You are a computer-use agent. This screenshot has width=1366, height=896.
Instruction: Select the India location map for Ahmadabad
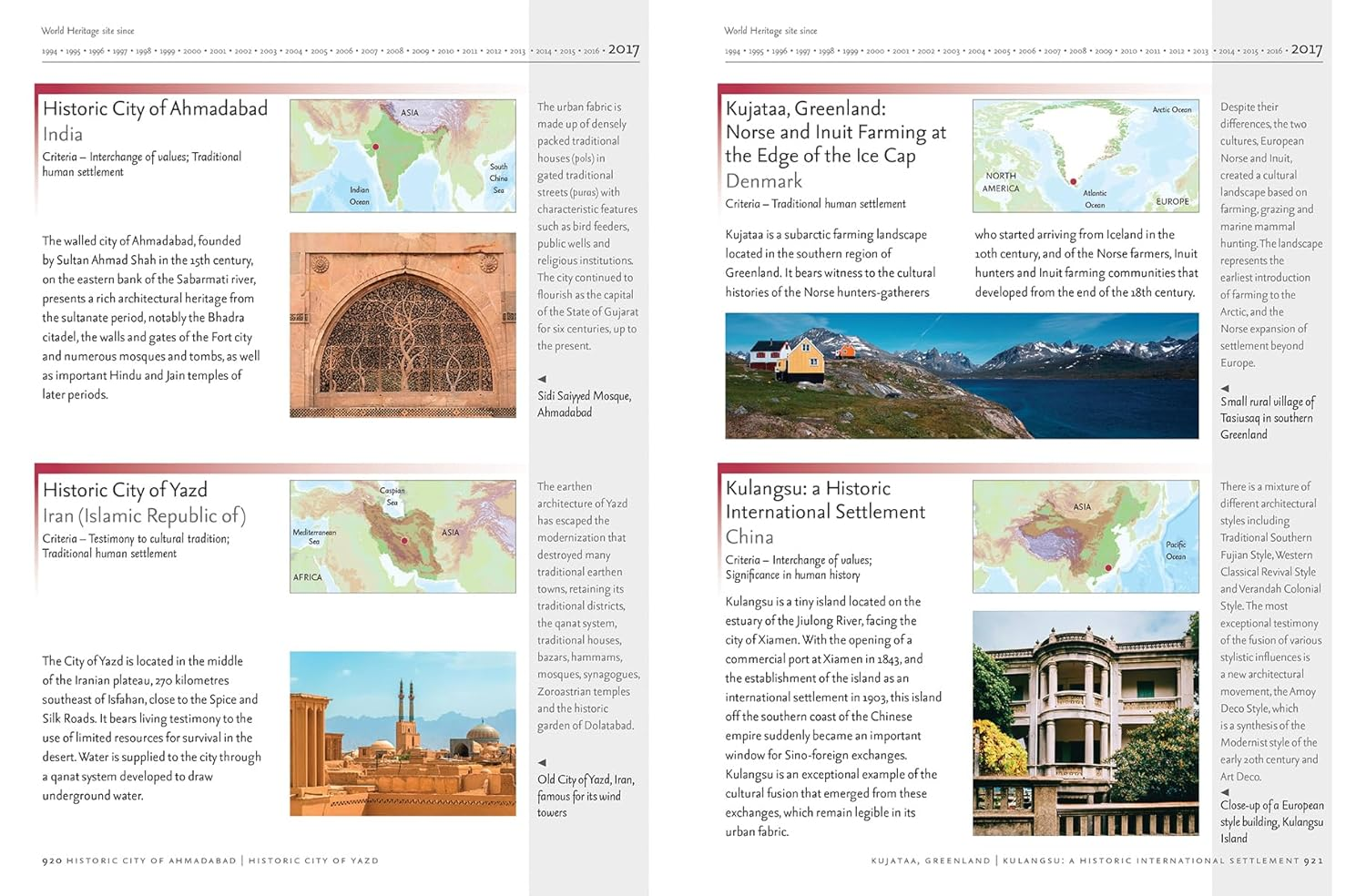tap(401, 155)
